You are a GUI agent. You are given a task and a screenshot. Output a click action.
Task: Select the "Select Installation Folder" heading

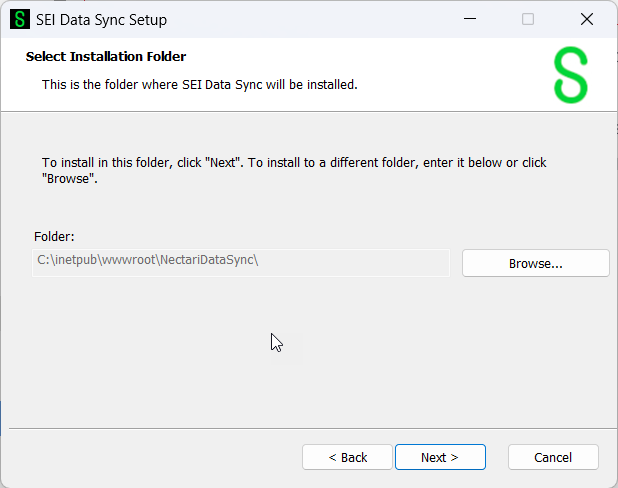(106, 57)
